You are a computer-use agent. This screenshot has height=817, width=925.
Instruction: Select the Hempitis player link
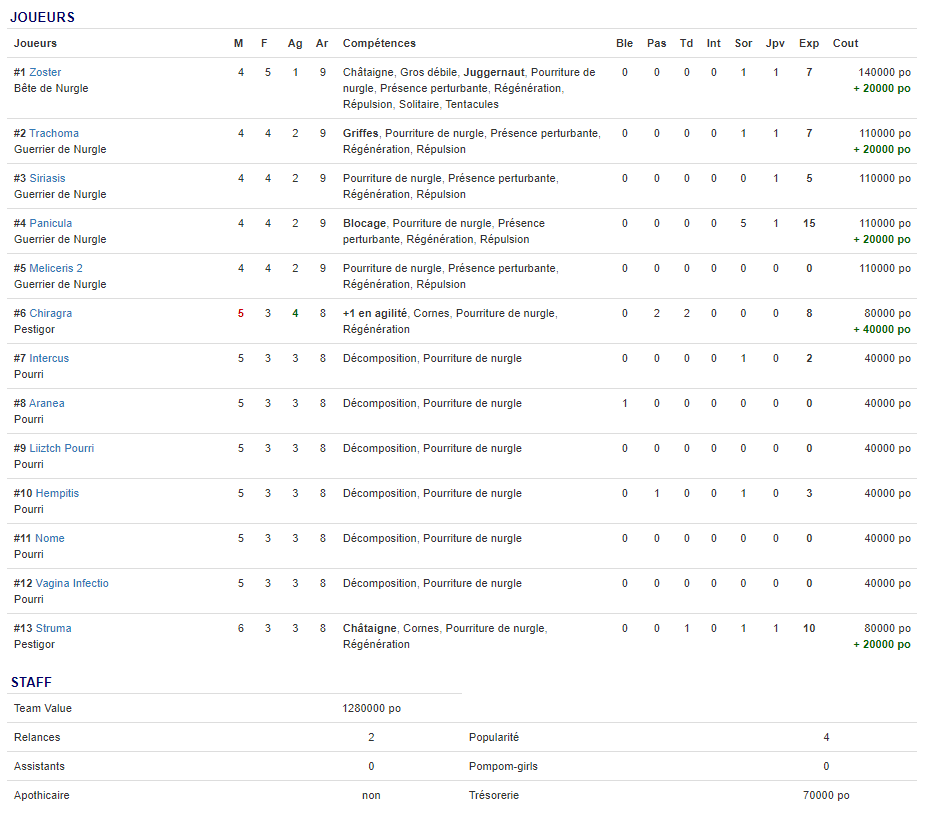pyautogui.click(x=57, y=493)
